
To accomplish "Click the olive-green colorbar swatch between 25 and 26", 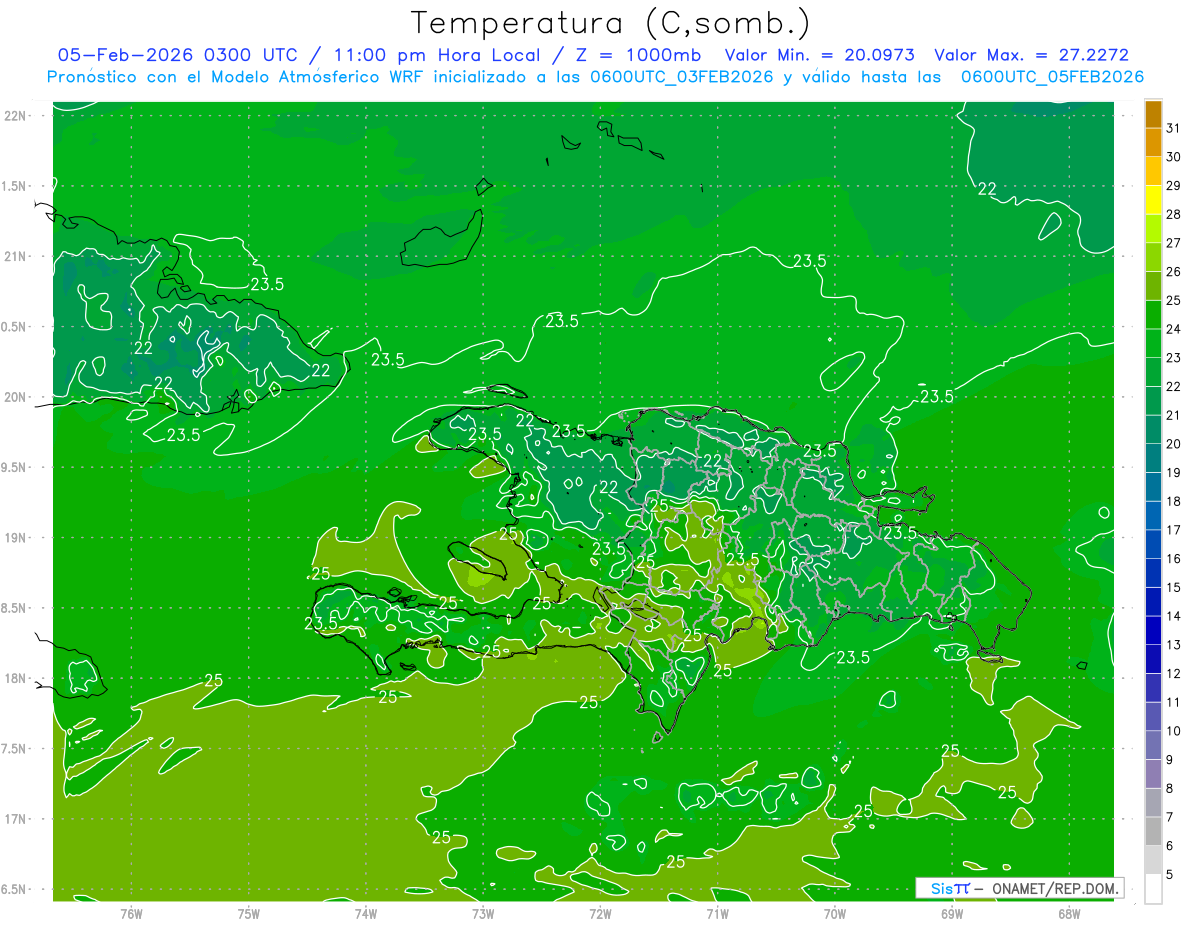I will tap(1153, 286).
